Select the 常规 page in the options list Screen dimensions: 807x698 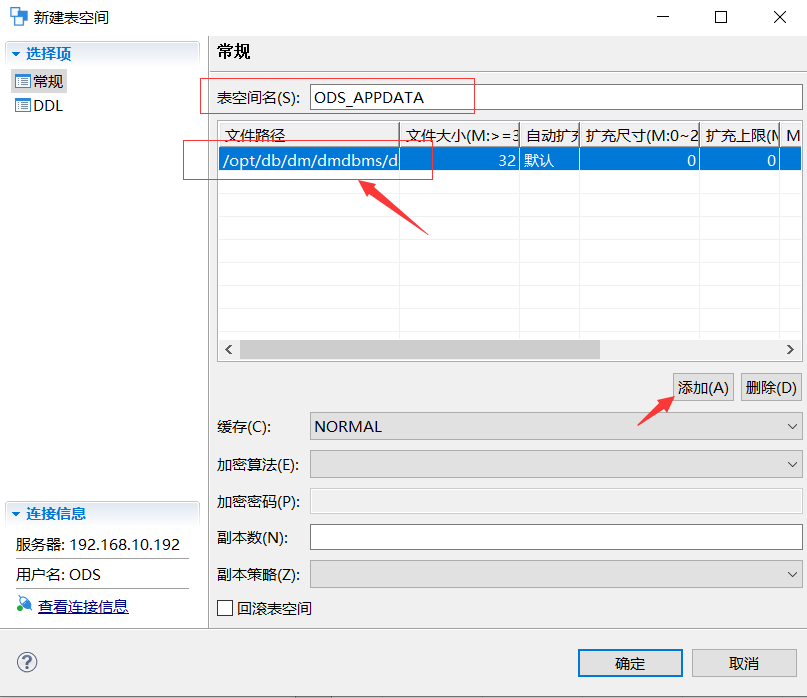click(x=39, y=81)
